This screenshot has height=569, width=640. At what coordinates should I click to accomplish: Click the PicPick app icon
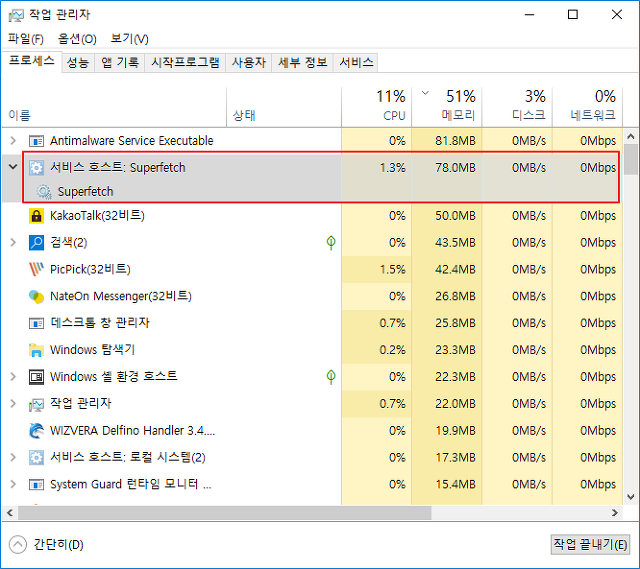point(36,269)
